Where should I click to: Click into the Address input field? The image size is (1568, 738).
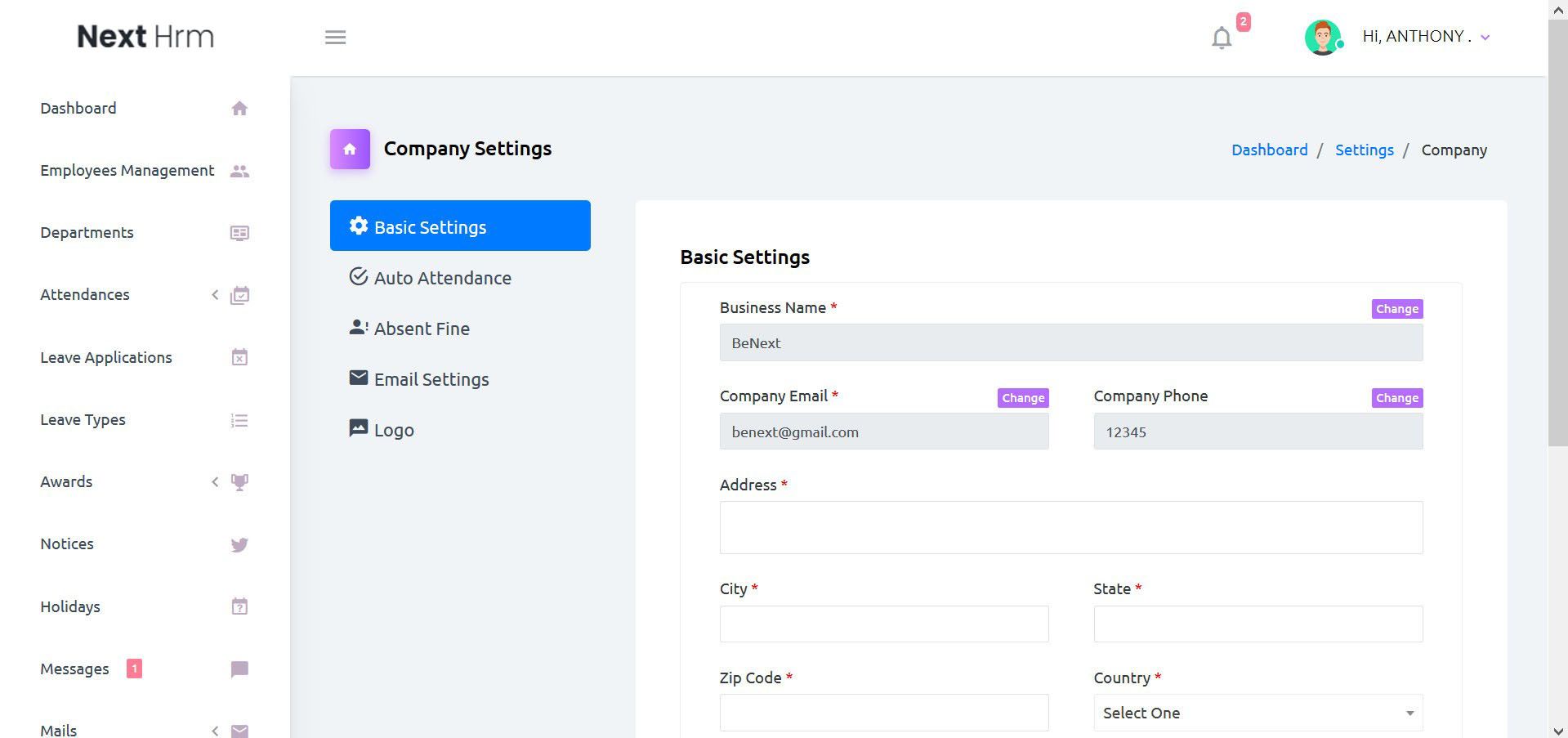coord(1070,527)
